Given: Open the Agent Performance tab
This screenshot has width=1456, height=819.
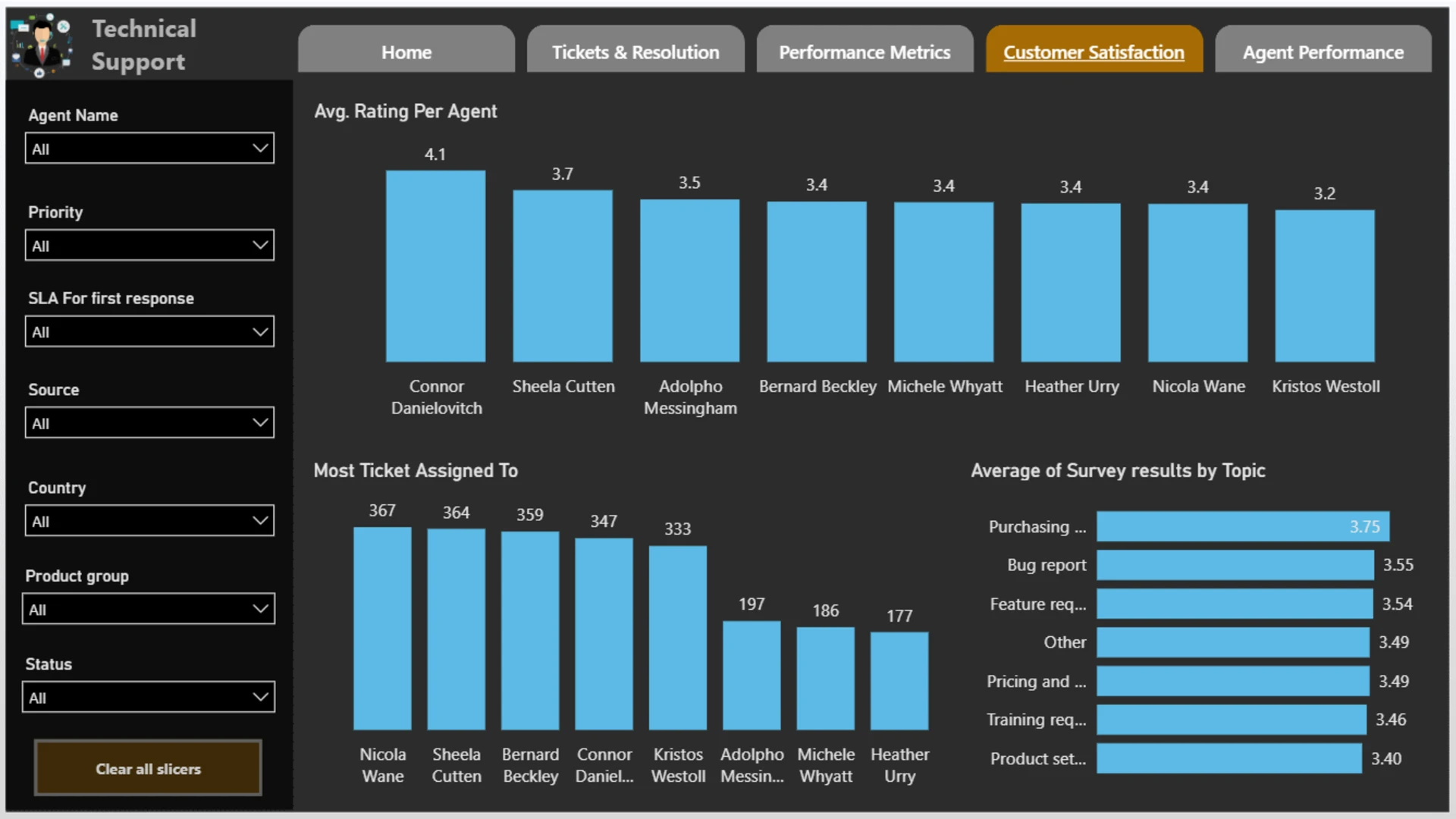Looking at the screenshot, I should 1323,50.
